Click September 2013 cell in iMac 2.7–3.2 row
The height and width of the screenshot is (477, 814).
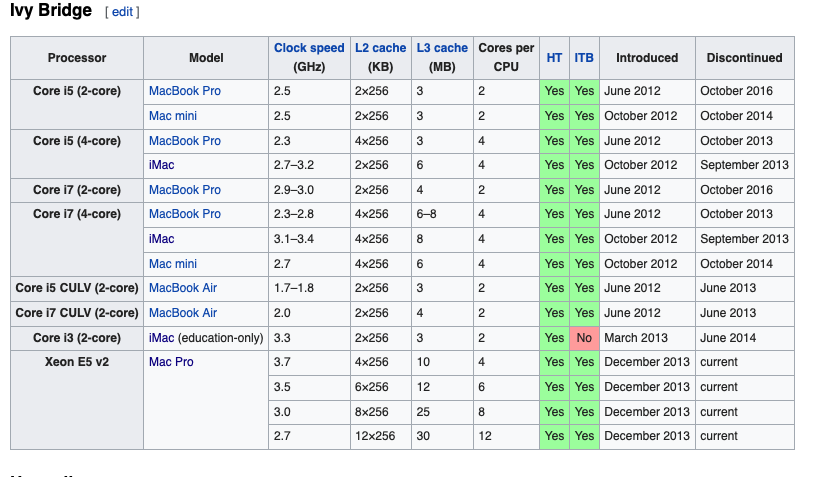pyautogui.click(x=744, y=165)
